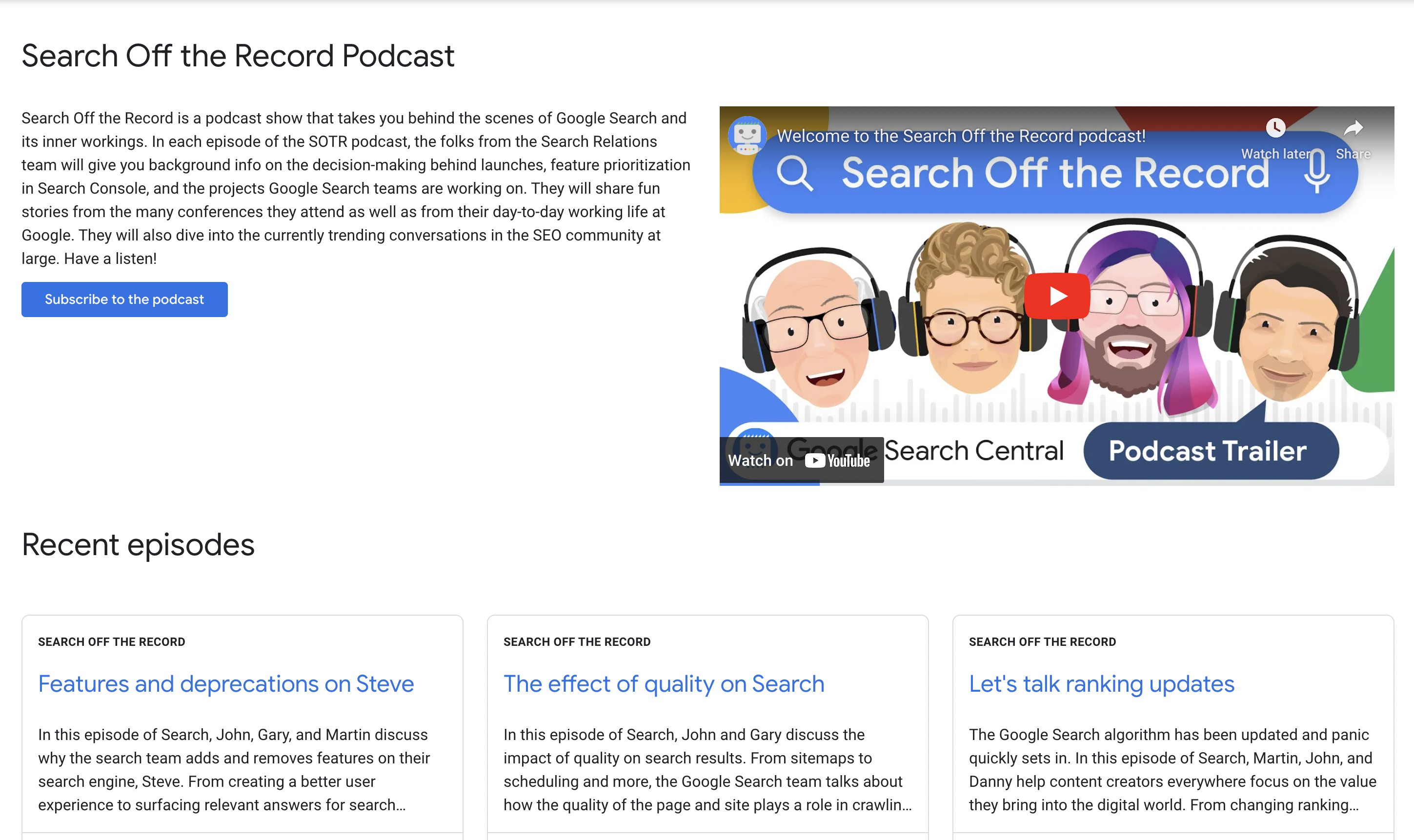Click description text of ranking updates episode
The image size is (1414, 840).
point(1172,769)
